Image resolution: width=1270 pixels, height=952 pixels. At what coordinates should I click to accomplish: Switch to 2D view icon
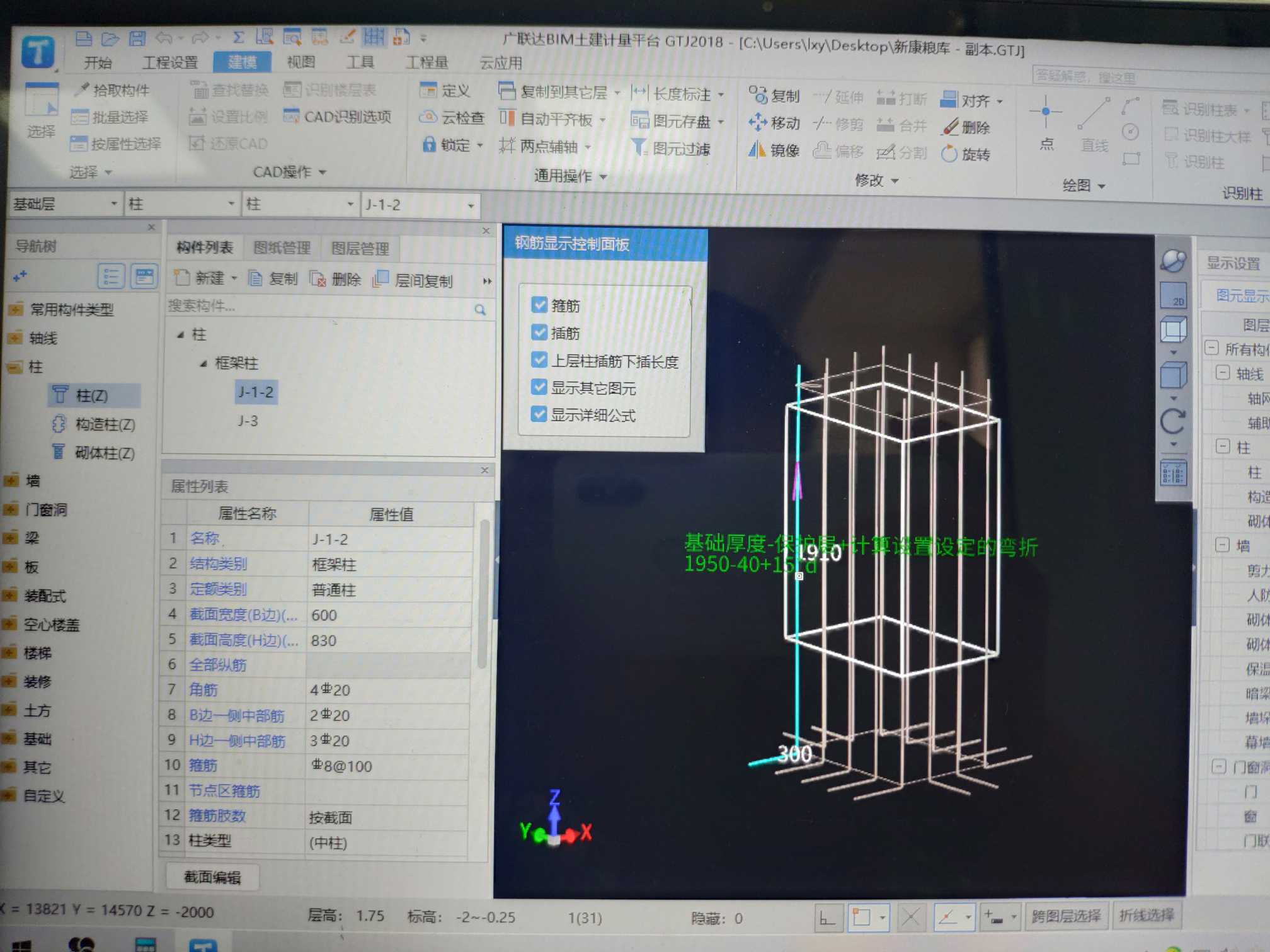point(1173,295)
